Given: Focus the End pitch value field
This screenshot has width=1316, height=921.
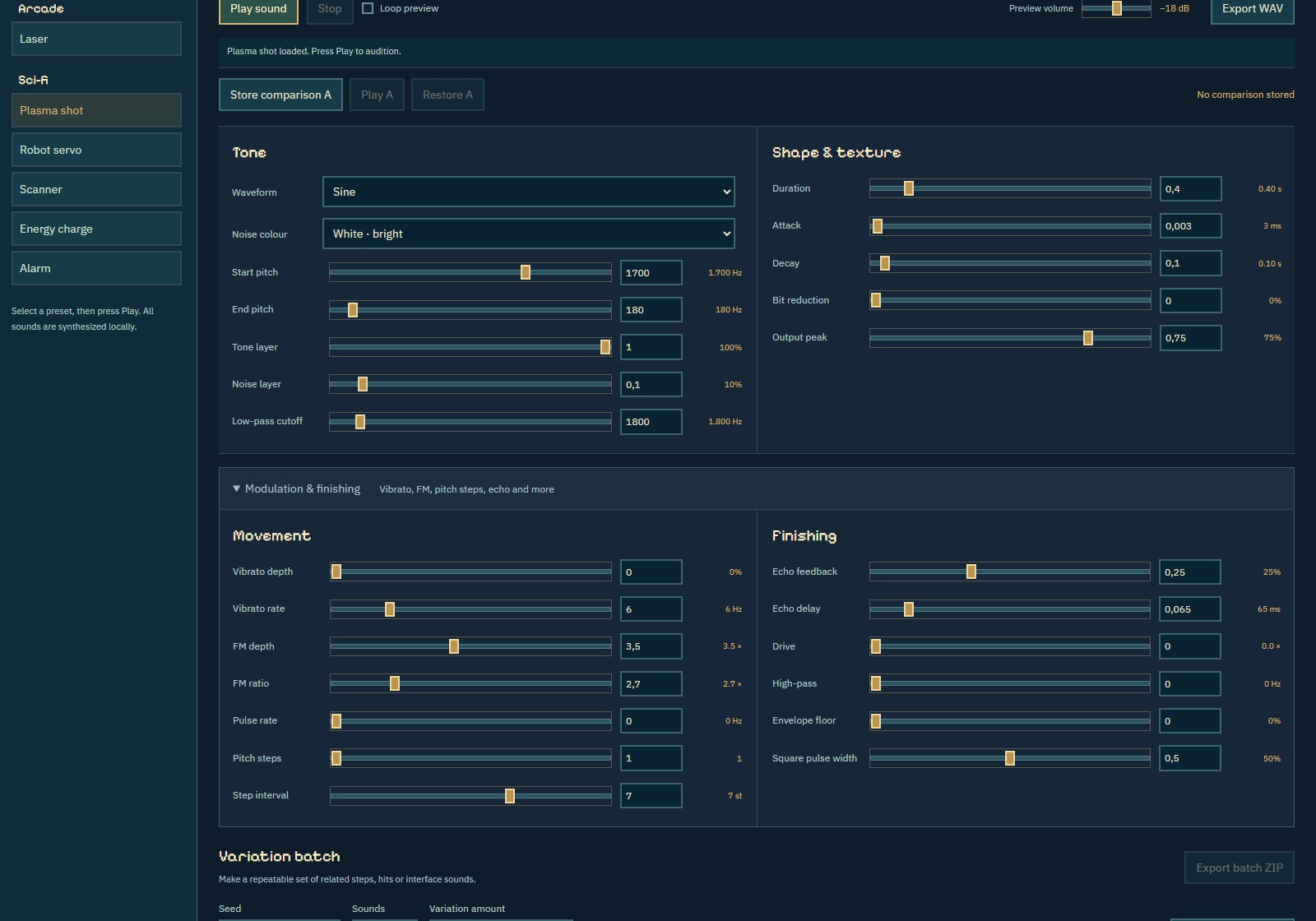Looking at the screenshot, I should tap(651, 310).
